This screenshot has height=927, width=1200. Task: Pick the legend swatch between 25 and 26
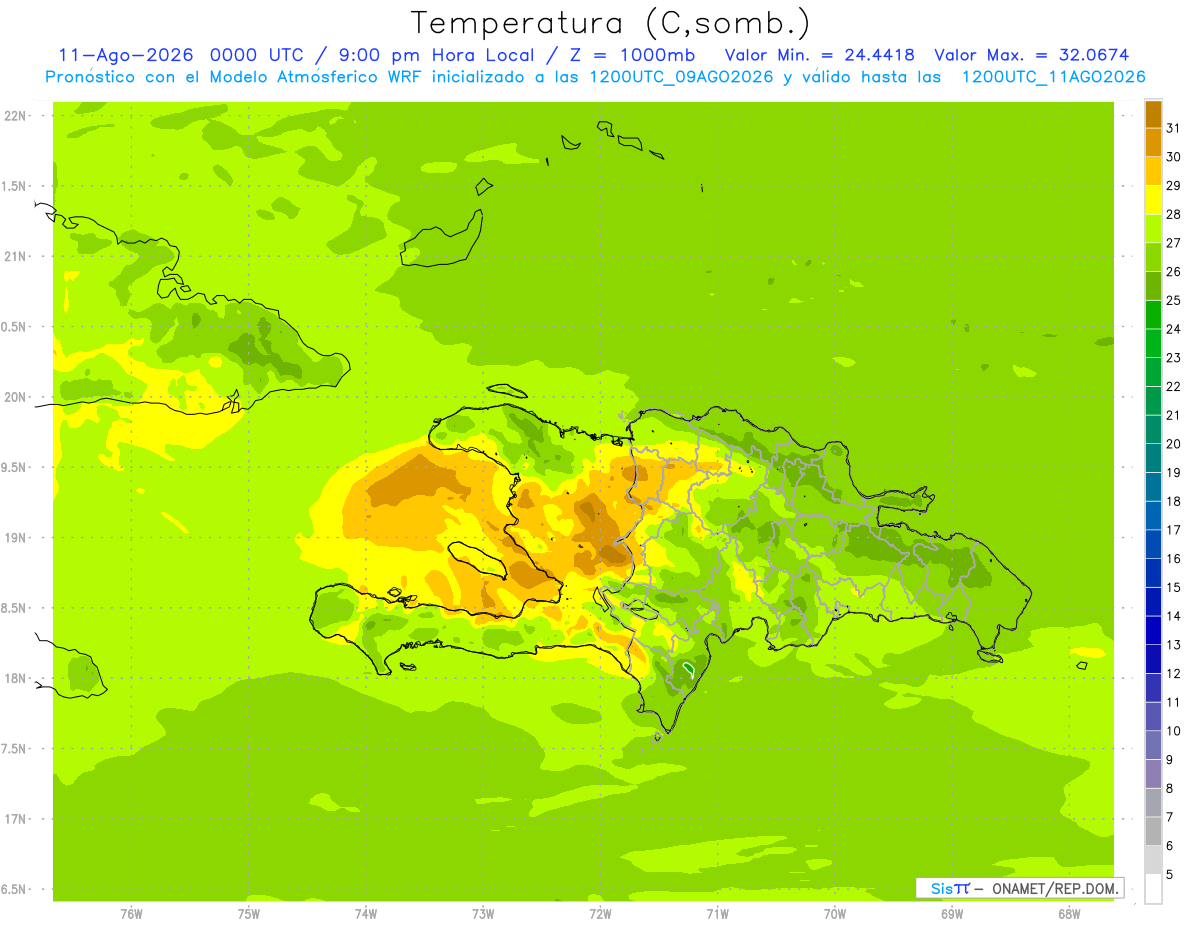(x=1153, y=286)
